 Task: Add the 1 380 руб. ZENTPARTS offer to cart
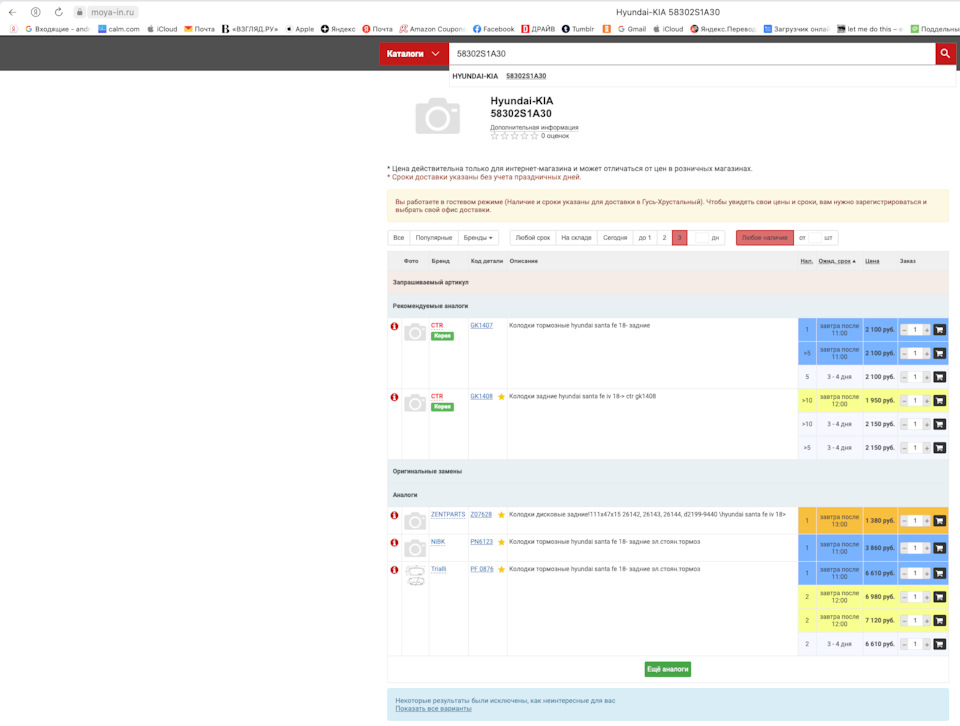coord(939,521)
